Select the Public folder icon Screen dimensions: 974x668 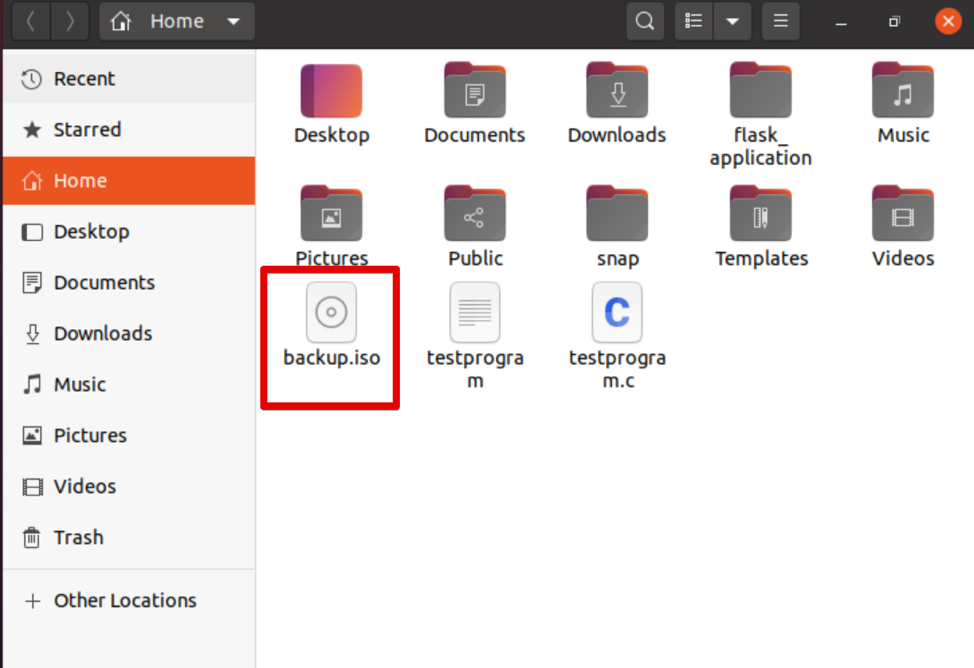point(475,213)
